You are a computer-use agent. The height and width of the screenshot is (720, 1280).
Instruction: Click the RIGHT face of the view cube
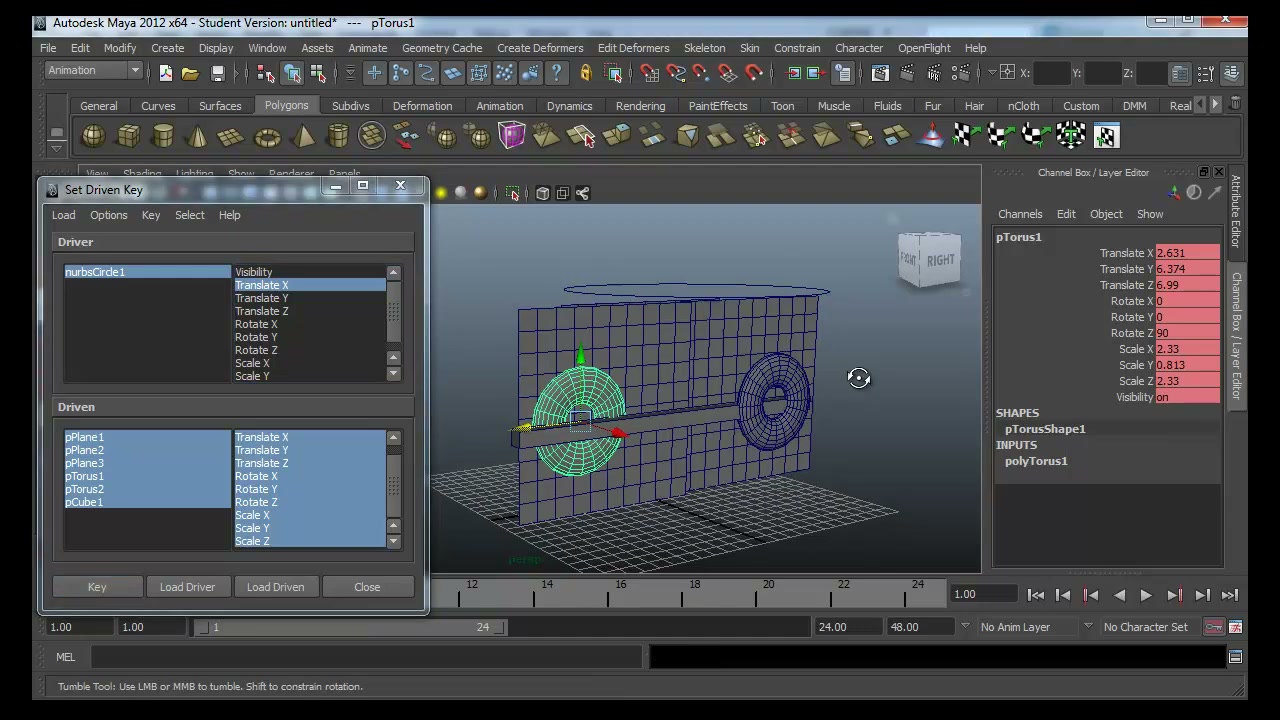(940, 260)
